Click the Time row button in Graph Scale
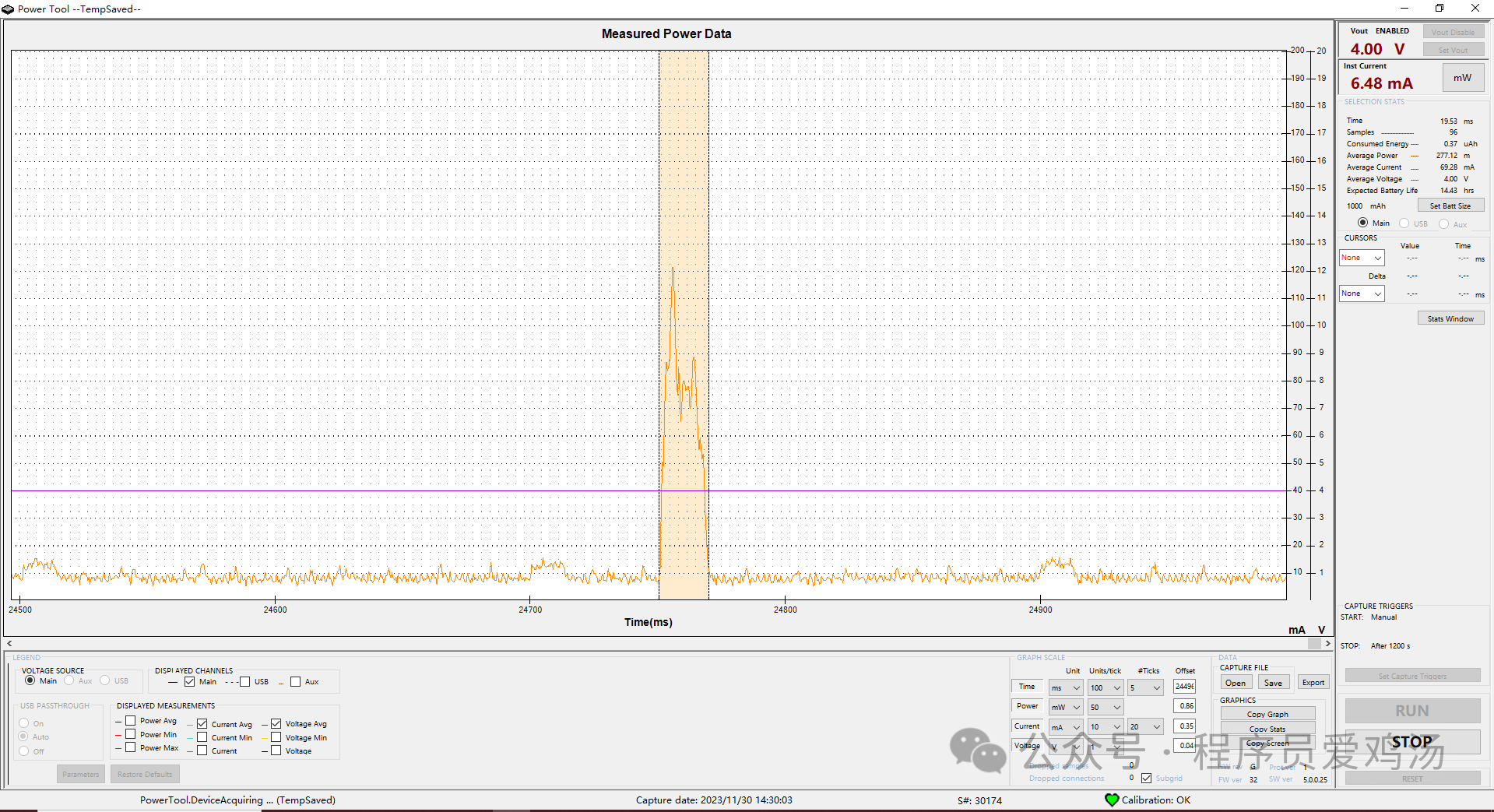1494x812 pixels. point(1027,687)
